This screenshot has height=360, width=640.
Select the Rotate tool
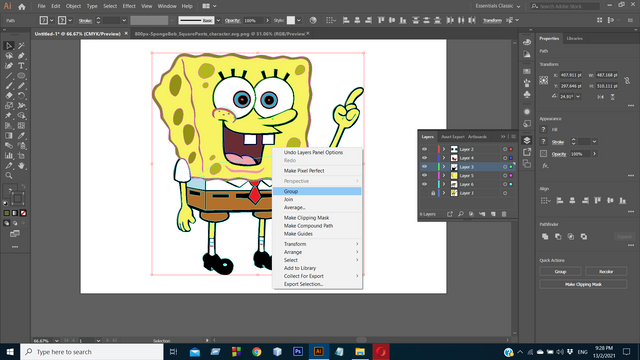click(21, 96)
